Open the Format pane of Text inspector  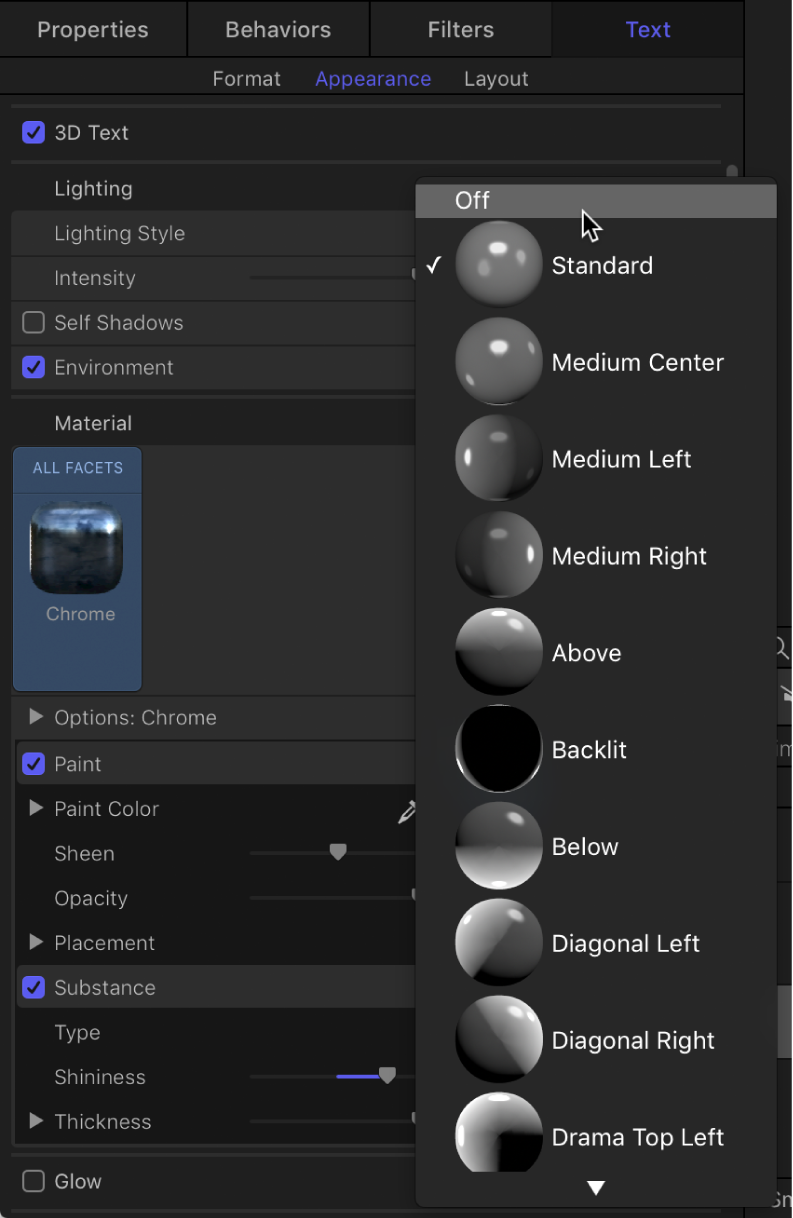(x=246, y=78)
